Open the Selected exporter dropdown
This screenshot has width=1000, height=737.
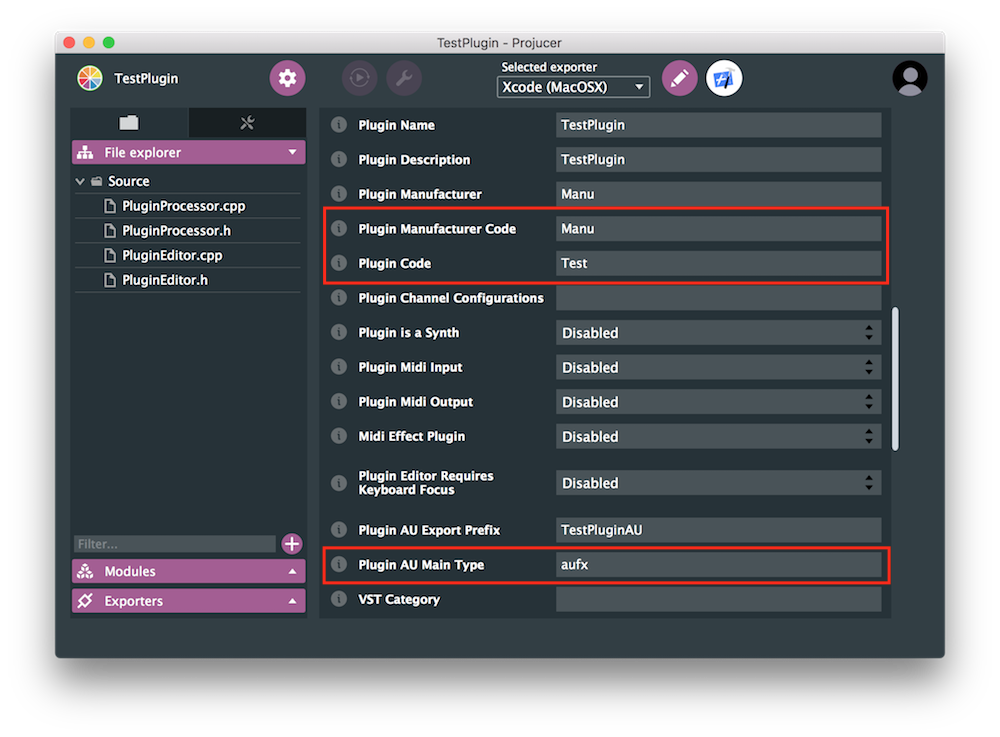coord(572,87)
